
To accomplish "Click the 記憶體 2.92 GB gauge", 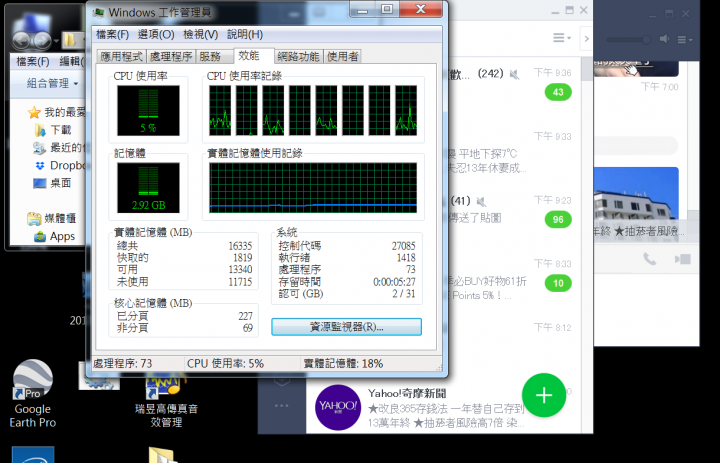I will [x=148, y=187].
